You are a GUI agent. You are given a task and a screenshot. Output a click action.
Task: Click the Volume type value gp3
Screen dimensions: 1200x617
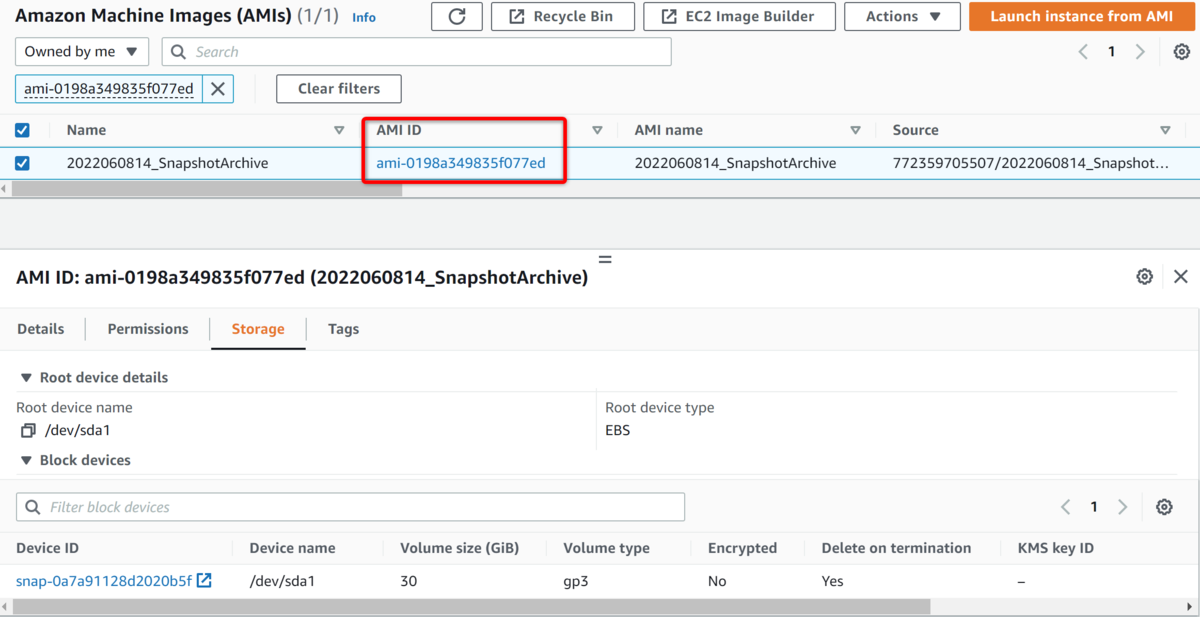tap(576, 581)
